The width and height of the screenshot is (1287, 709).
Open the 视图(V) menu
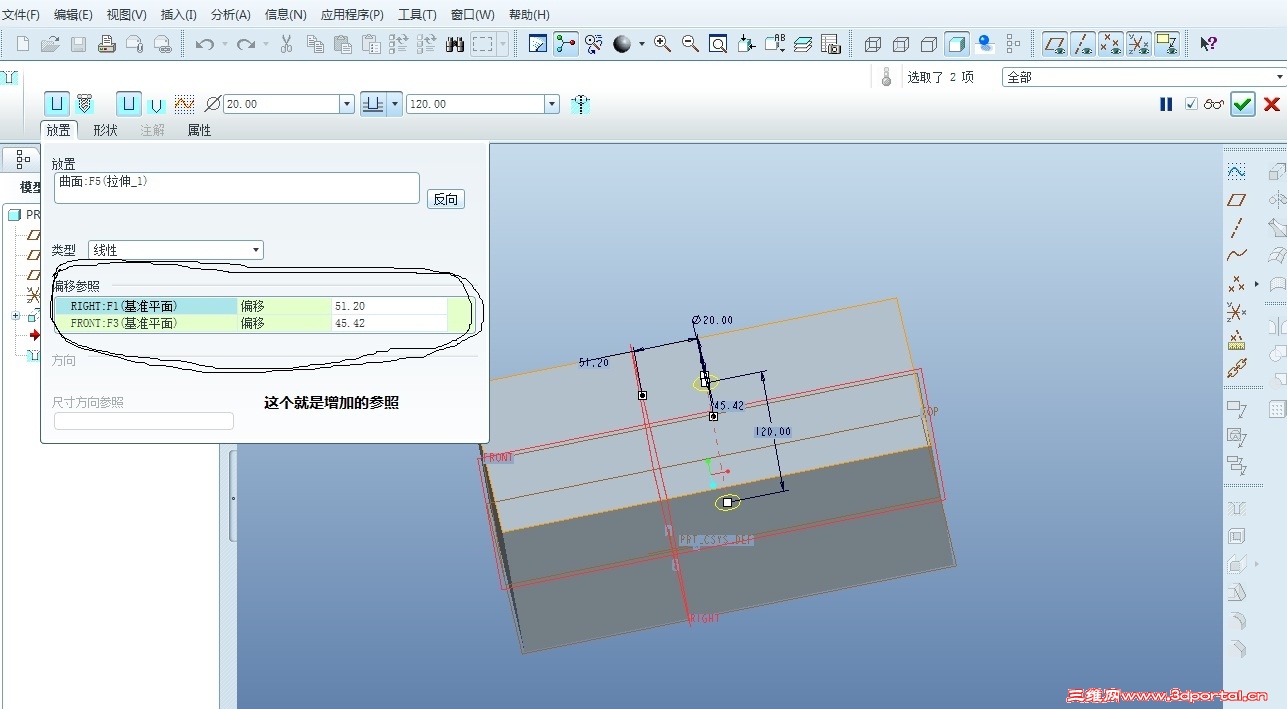127,15
